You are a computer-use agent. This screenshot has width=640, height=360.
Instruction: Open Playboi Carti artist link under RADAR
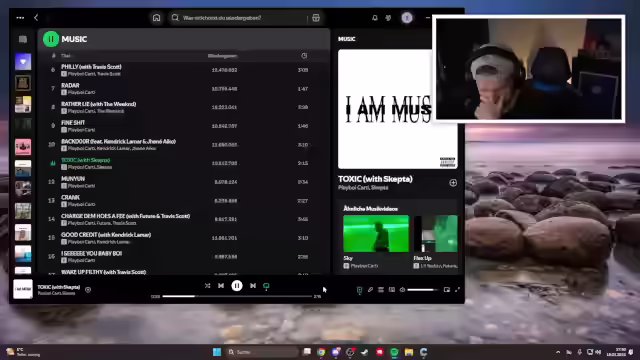[81, 93]
